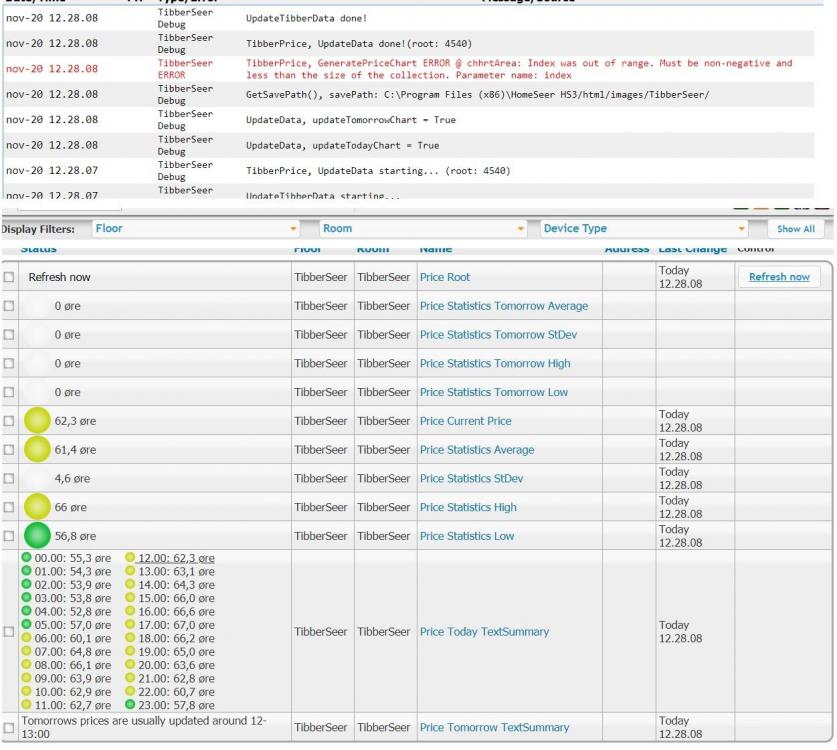This screenshot has width=837, height=750.
Task: Open the Price Statistics Tomorrow Average device link
Action: [503, 306]
